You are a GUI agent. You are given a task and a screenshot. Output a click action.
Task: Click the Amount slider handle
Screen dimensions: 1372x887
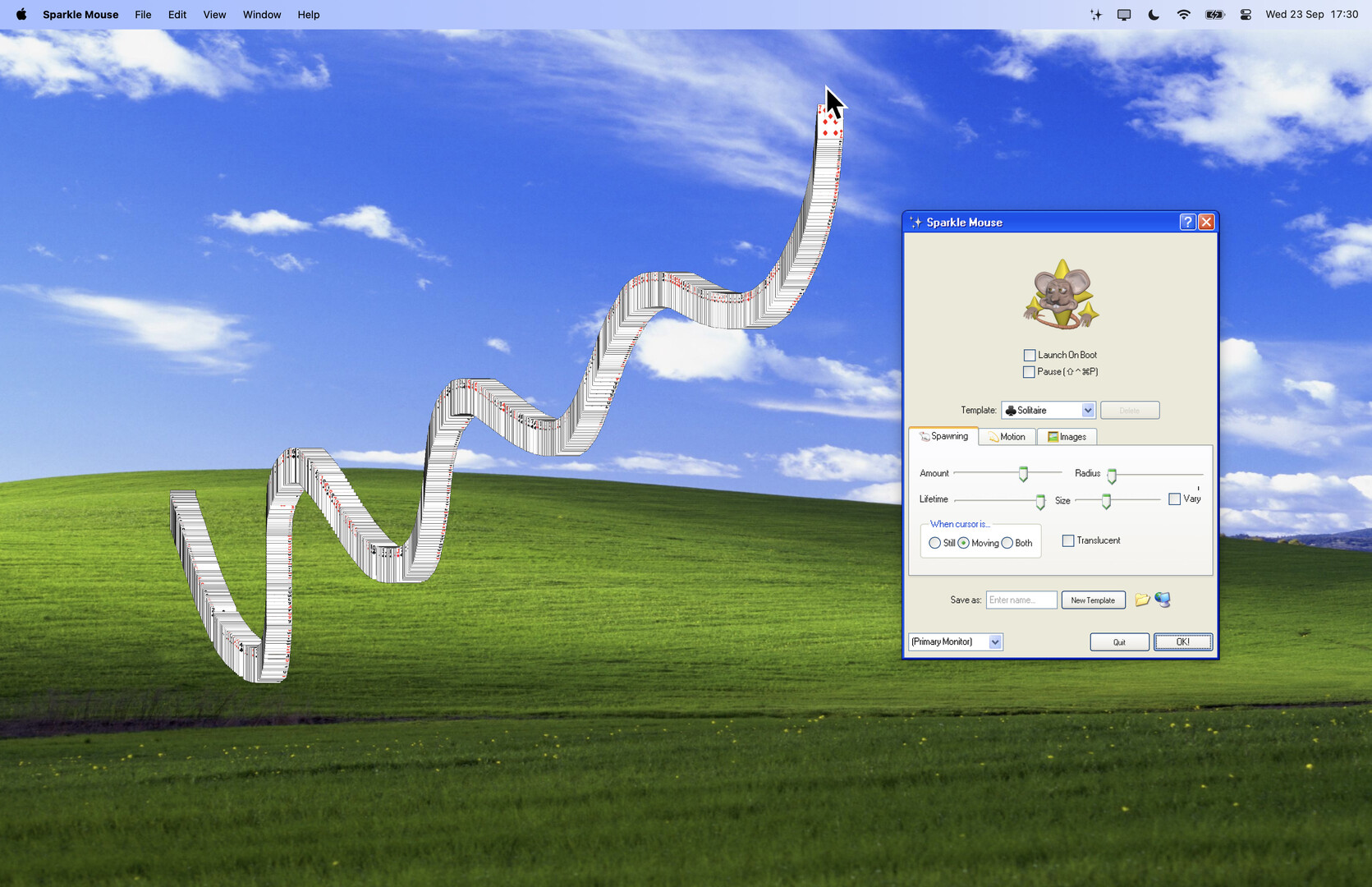coord(1023,474)
